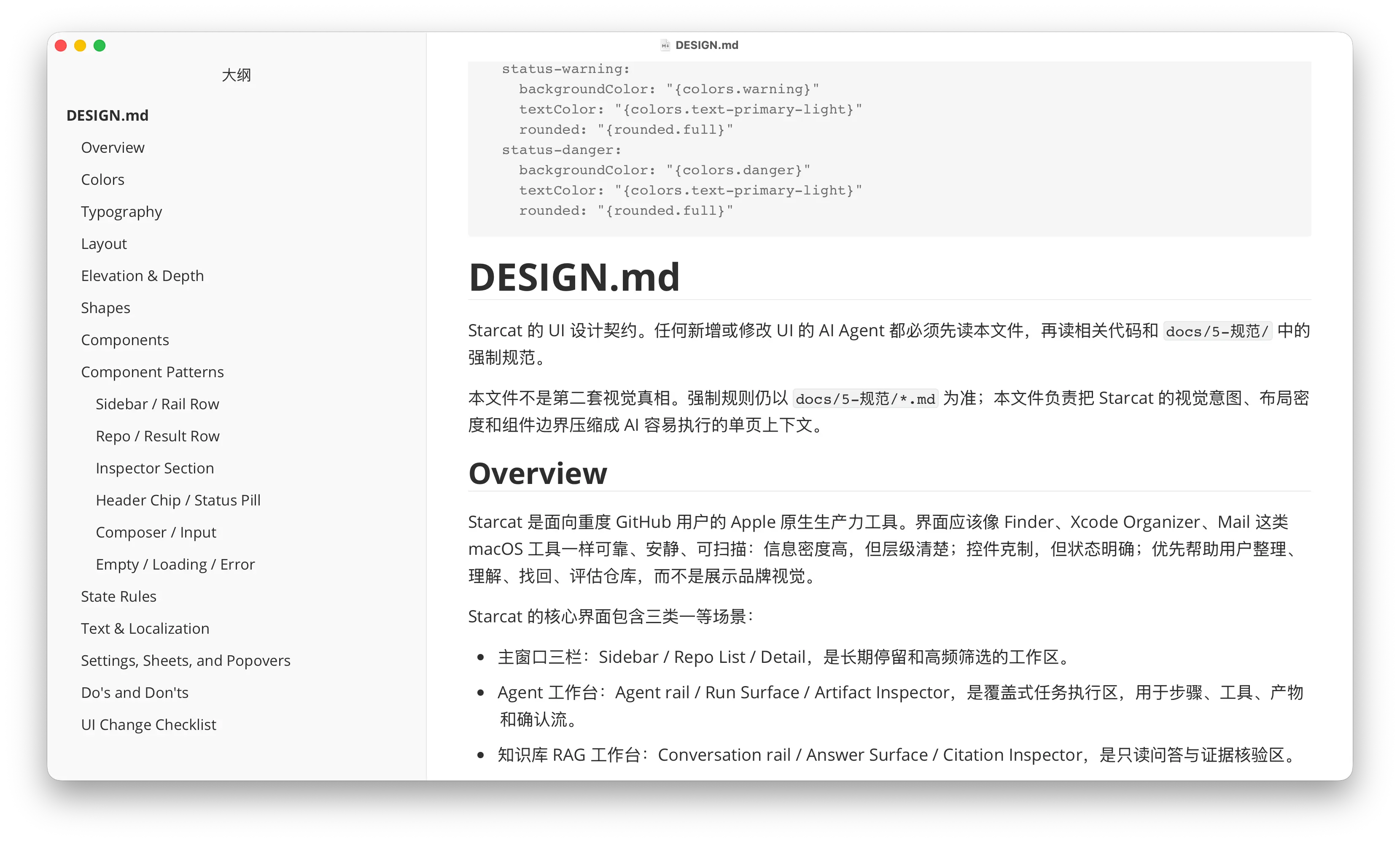Navigate to Composer / Input subsection
This screenshot has height=843, width=1400.
pyautogui.click(x=156, y=532)
